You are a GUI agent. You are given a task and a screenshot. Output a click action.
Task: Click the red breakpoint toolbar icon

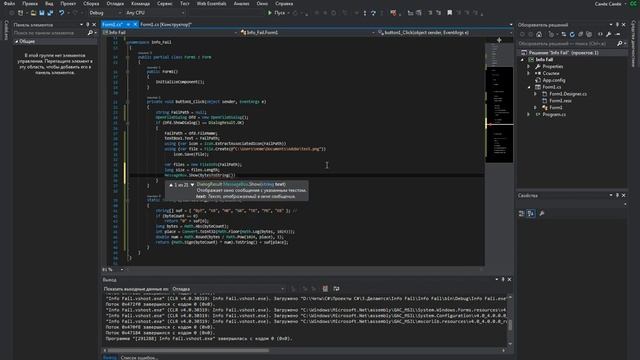[x=393, y=13]
